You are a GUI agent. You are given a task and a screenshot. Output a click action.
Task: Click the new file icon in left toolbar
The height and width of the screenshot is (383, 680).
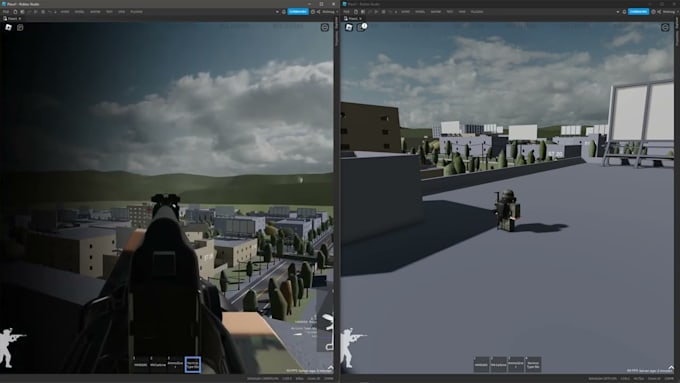pyautogui.click(x=15, y=12)
